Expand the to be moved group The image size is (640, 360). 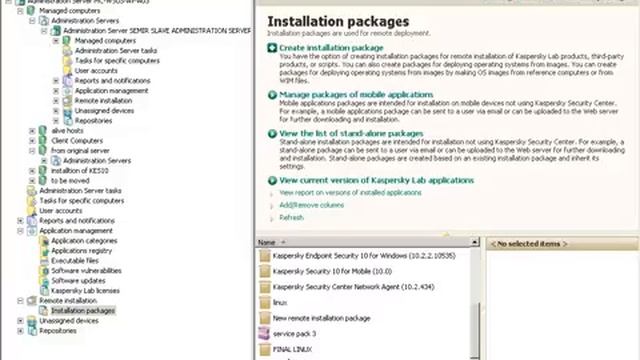coord(32,180)
